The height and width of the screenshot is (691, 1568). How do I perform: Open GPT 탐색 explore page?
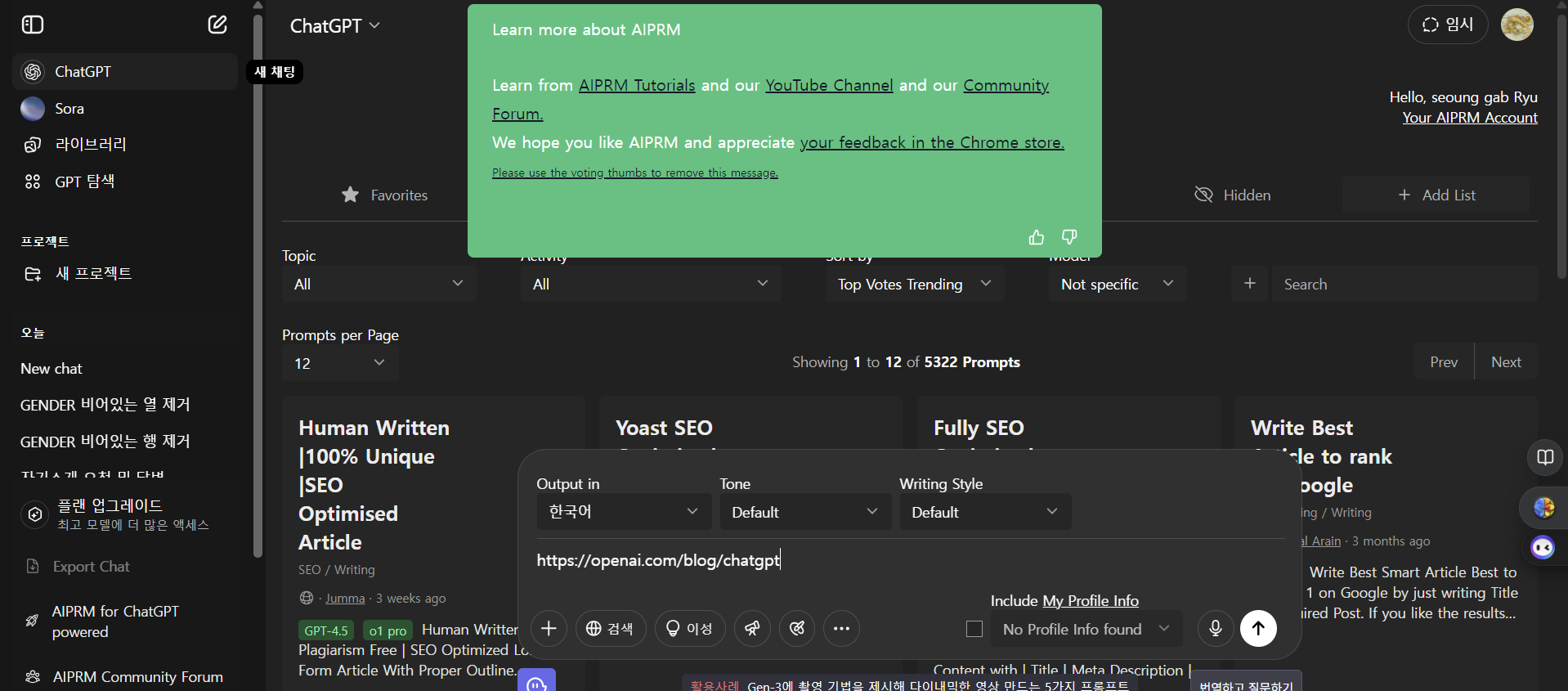[x=125, y=182]
